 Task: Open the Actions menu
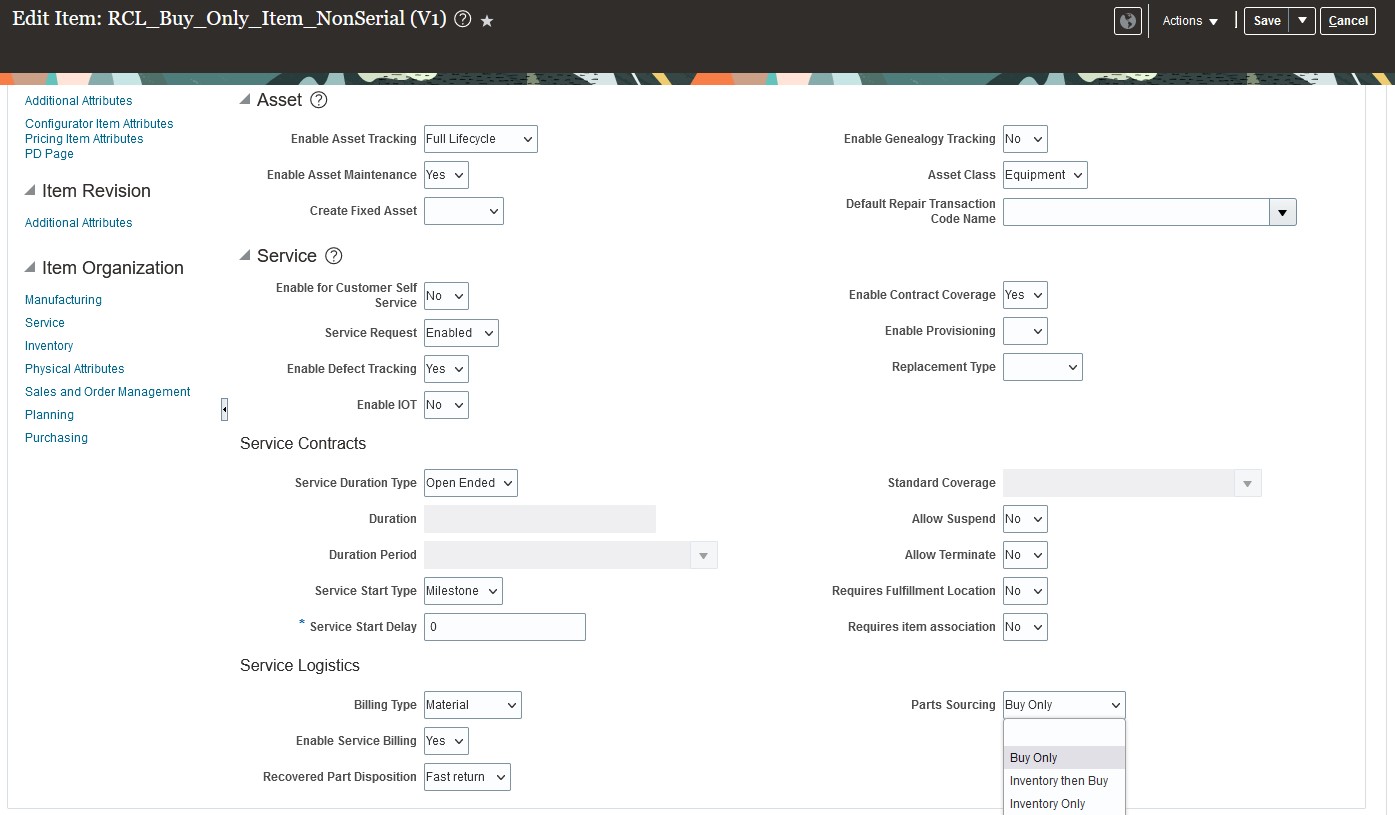point(1190,21)
